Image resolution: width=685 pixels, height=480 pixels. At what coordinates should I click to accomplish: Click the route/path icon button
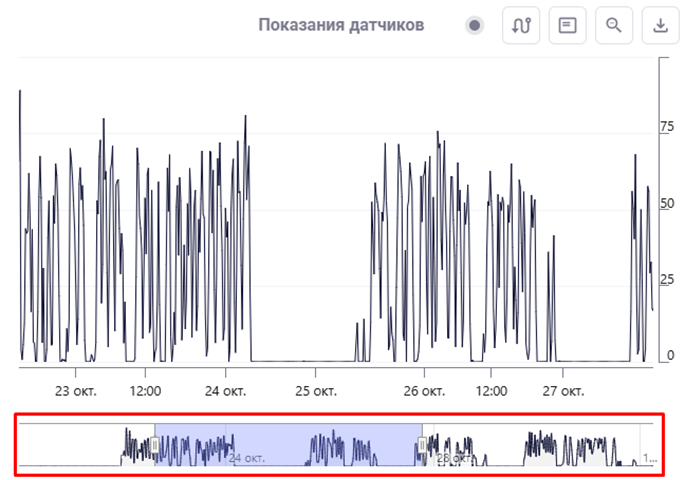521,26
